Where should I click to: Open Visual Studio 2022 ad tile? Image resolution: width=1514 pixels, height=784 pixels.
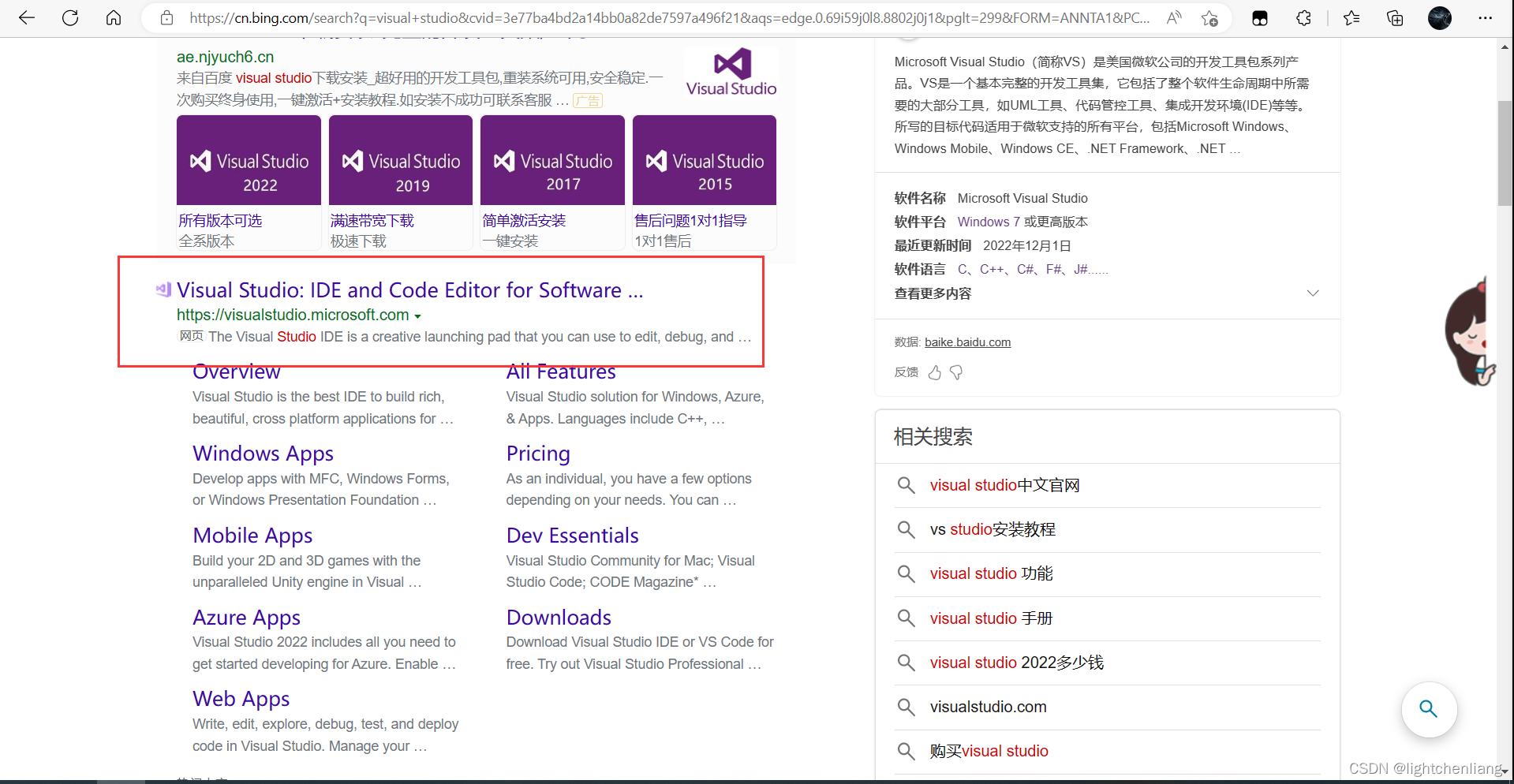click(249, 160)
